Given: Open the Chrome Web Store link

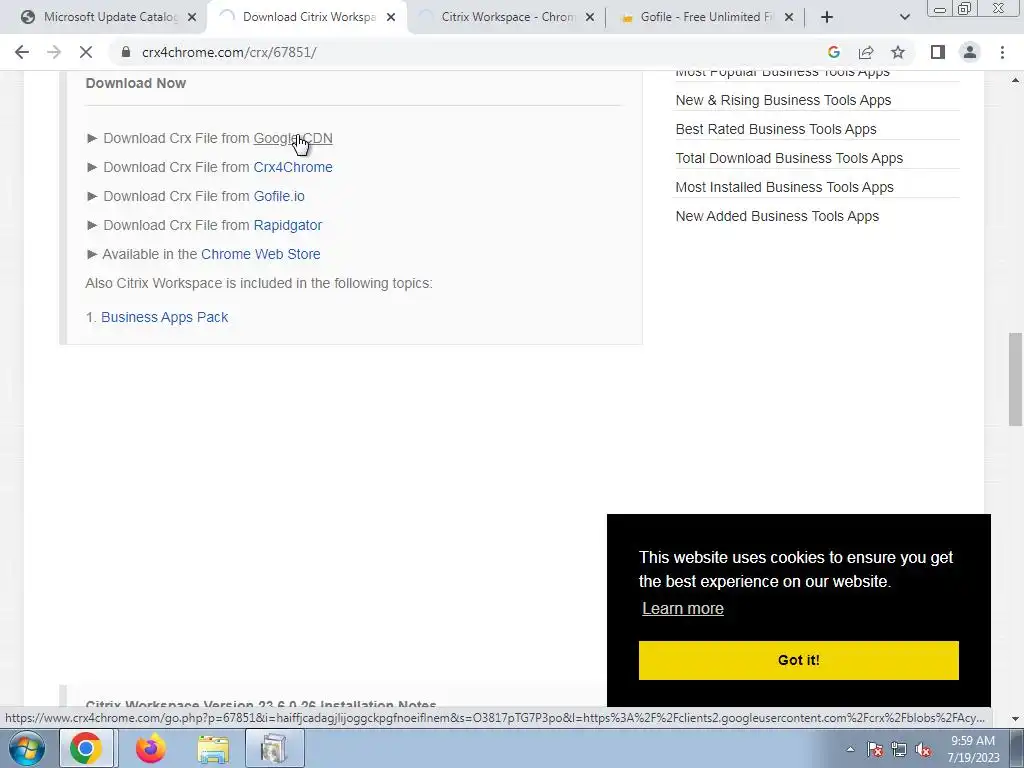Looking at the screenshot, I should (x=261, y=254).
